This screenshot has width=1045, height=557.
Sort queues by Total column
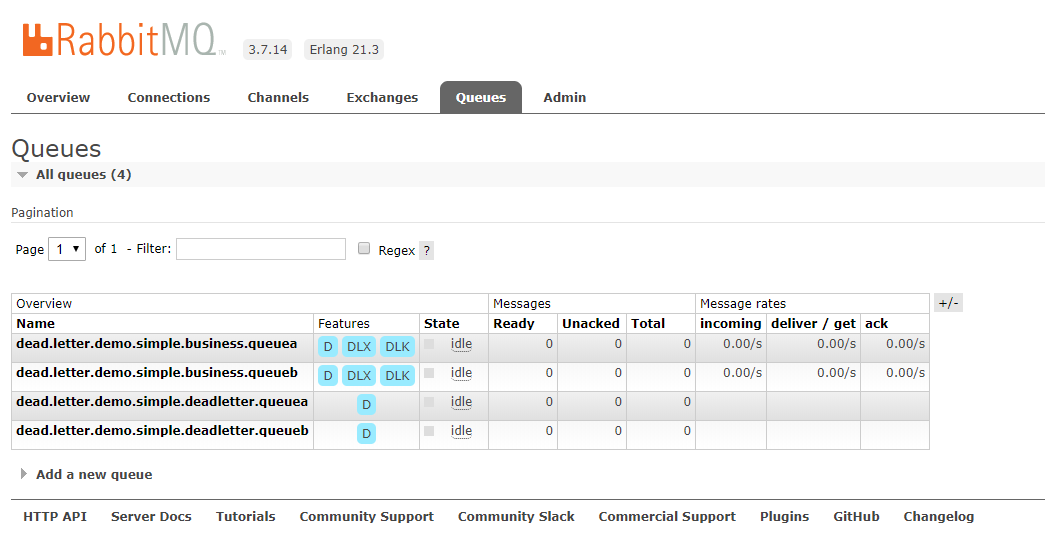[648, 323]
